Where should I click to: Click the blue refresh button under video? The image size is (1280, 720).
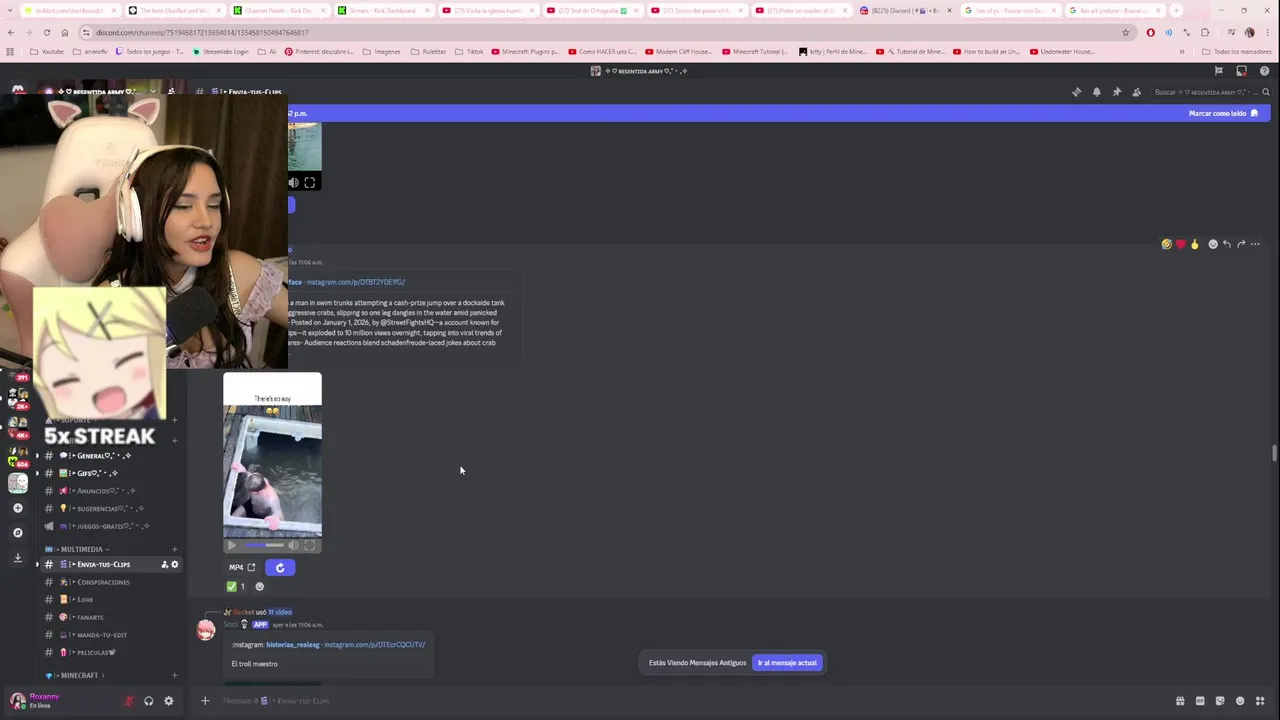[x=280, y=567]
